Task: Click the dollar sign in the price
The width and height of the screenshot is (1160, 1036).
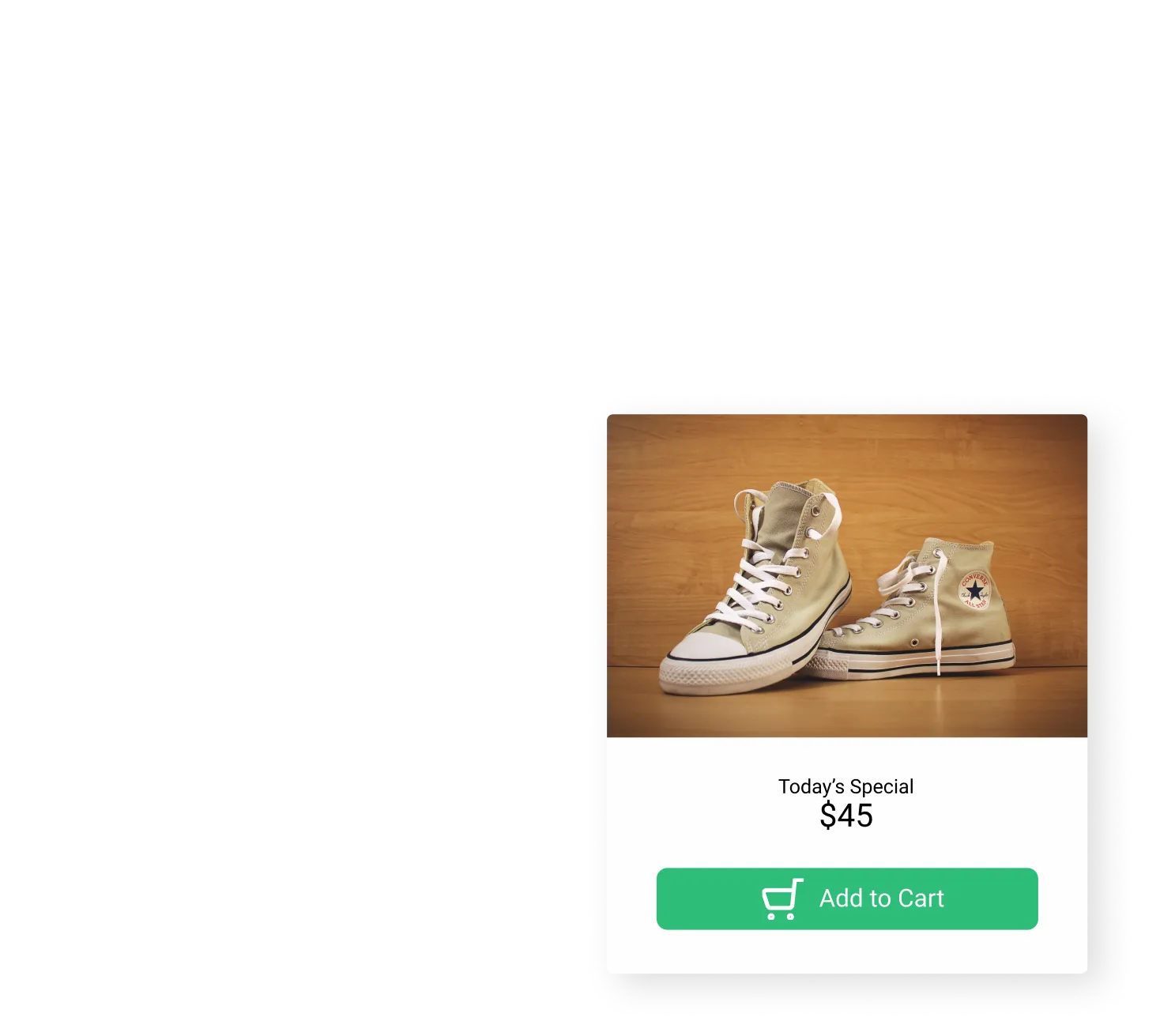Action: [827, 816]
